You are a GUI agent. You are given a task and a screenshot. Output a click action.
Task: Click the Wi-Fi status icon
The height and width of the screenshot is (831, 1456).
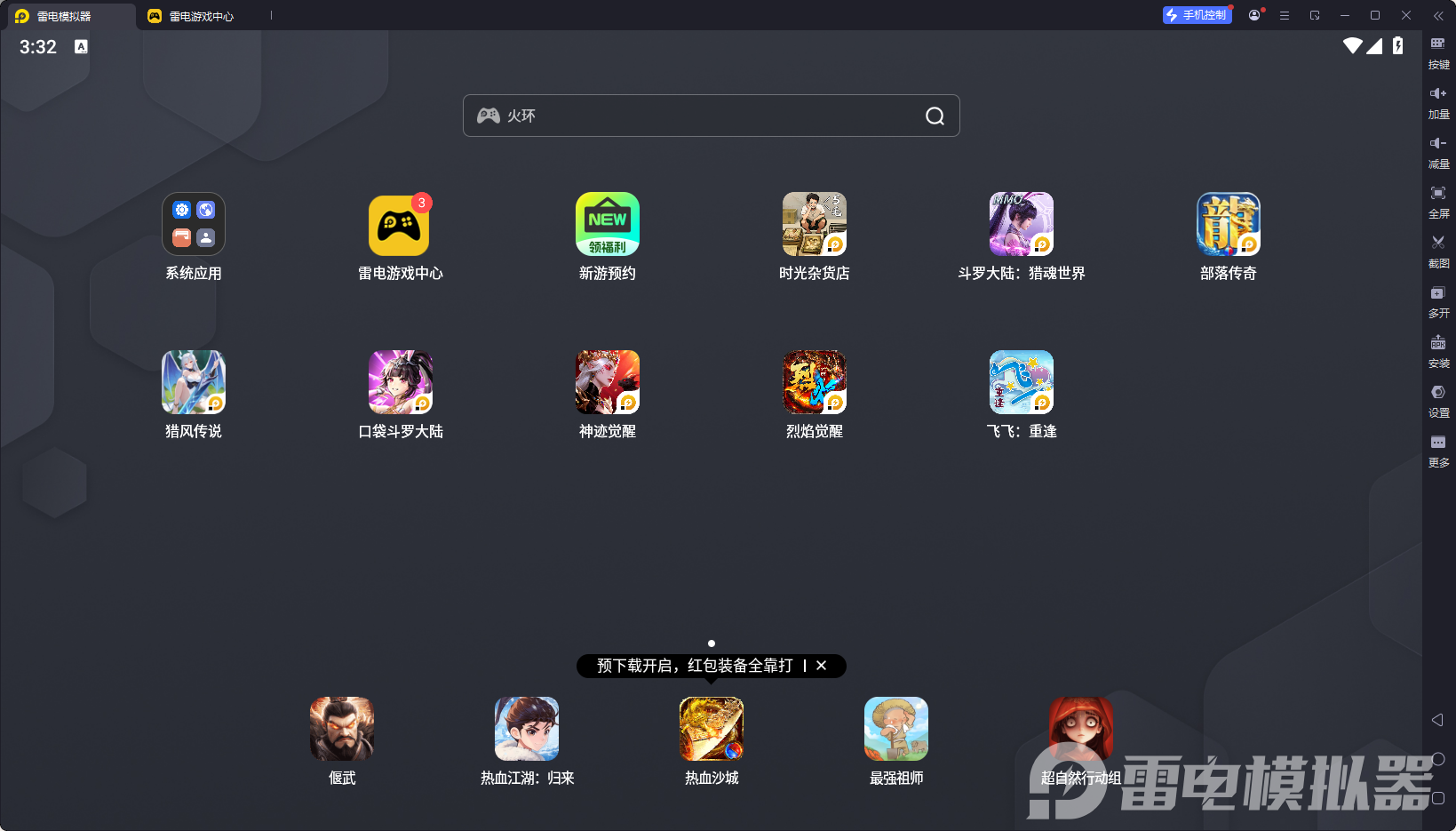pyautogui.click(x=1352, y=46)
